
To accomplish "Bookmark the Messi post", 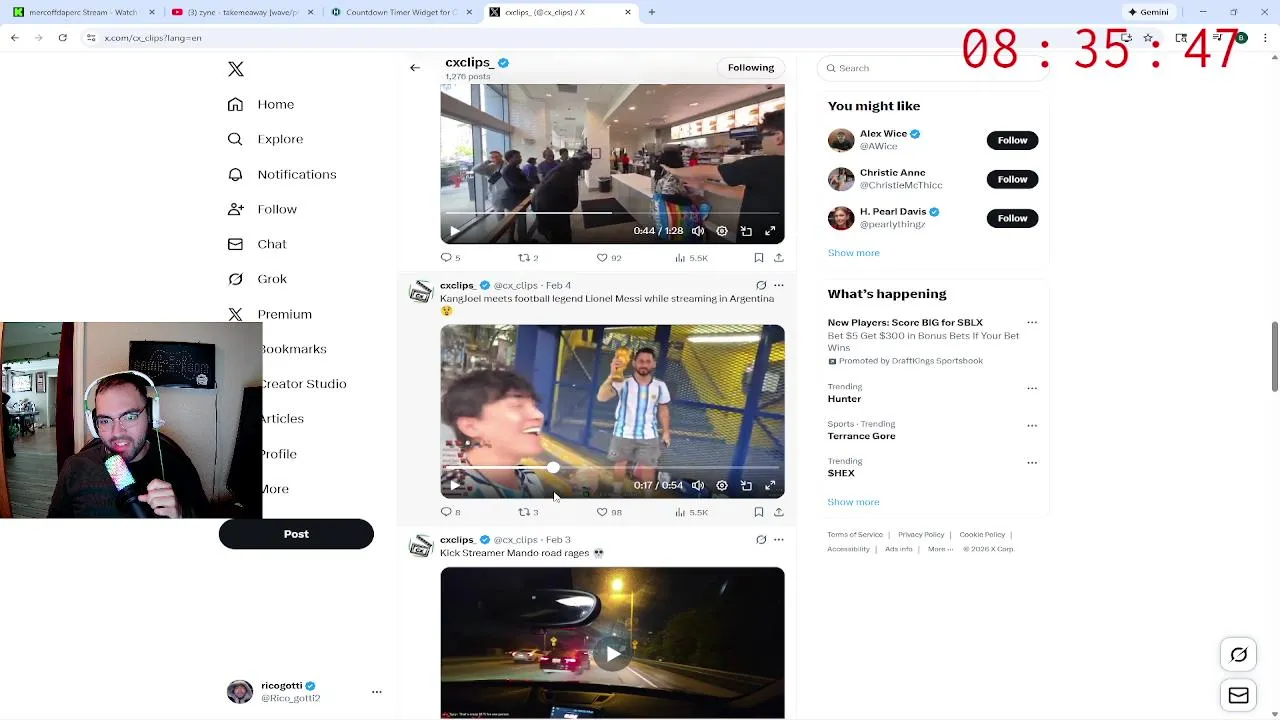I will pyautogui.click(x=759, y=512).
